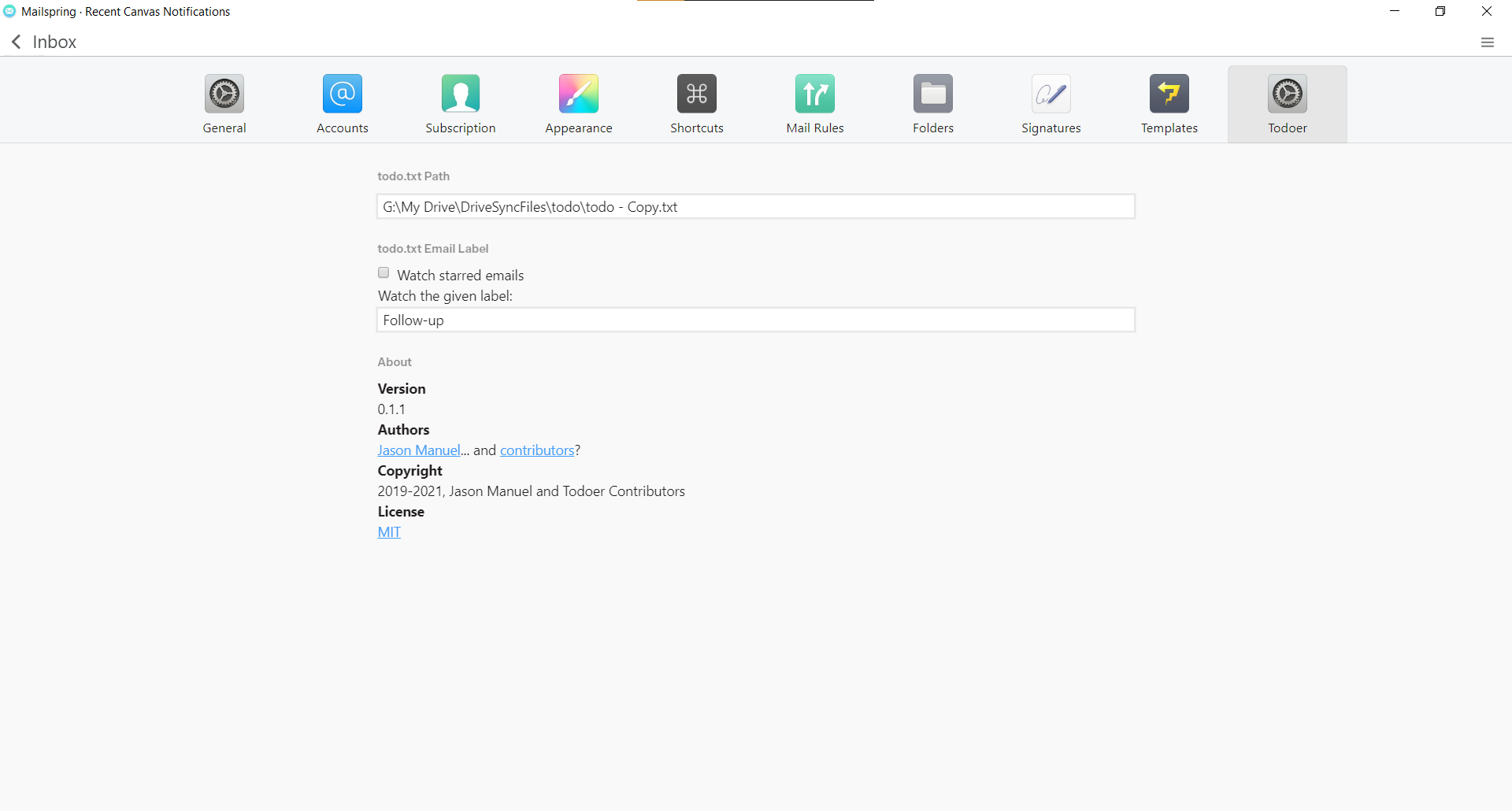The width and height of the screenshot is (1512, 811).
Task: Go to the Subscription tab label
Action: coord(461,128)
